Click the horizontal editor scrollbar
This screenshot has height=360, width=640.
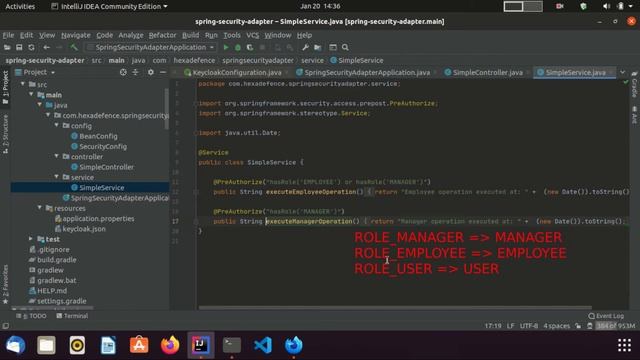[395, 307]
